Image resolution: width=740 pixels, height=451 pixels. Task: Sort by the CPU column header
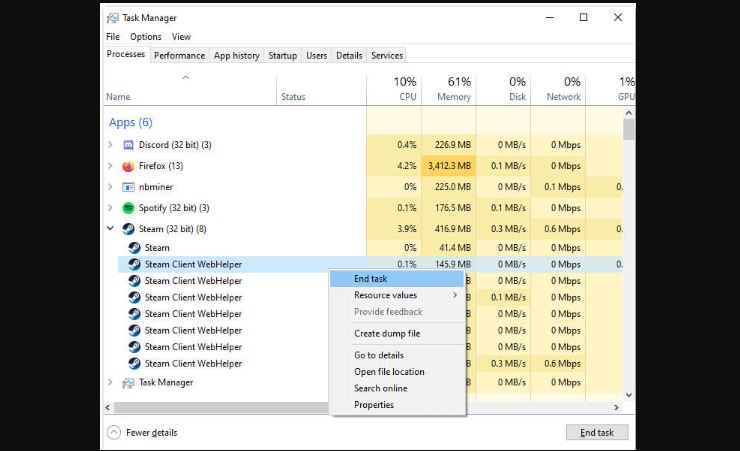coord(394,89)
